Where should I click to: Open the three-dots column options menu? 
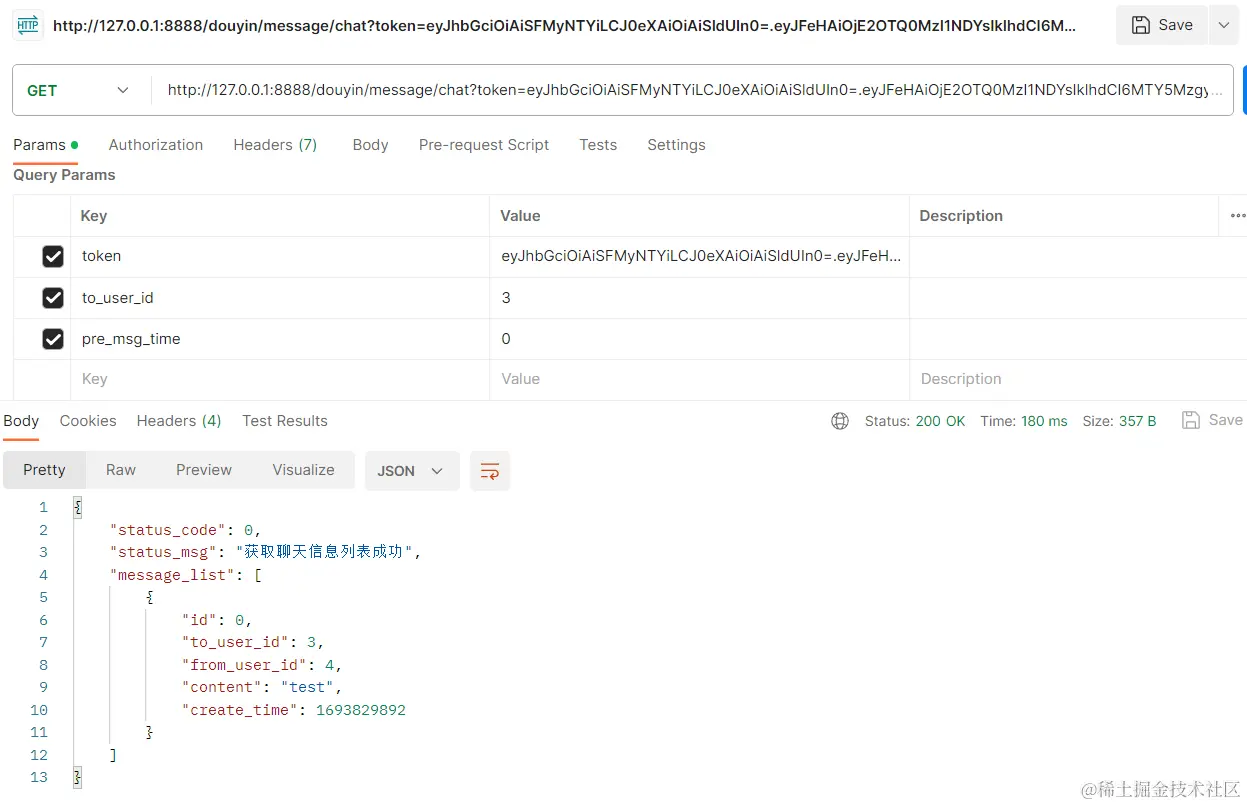click(1237, 216)
